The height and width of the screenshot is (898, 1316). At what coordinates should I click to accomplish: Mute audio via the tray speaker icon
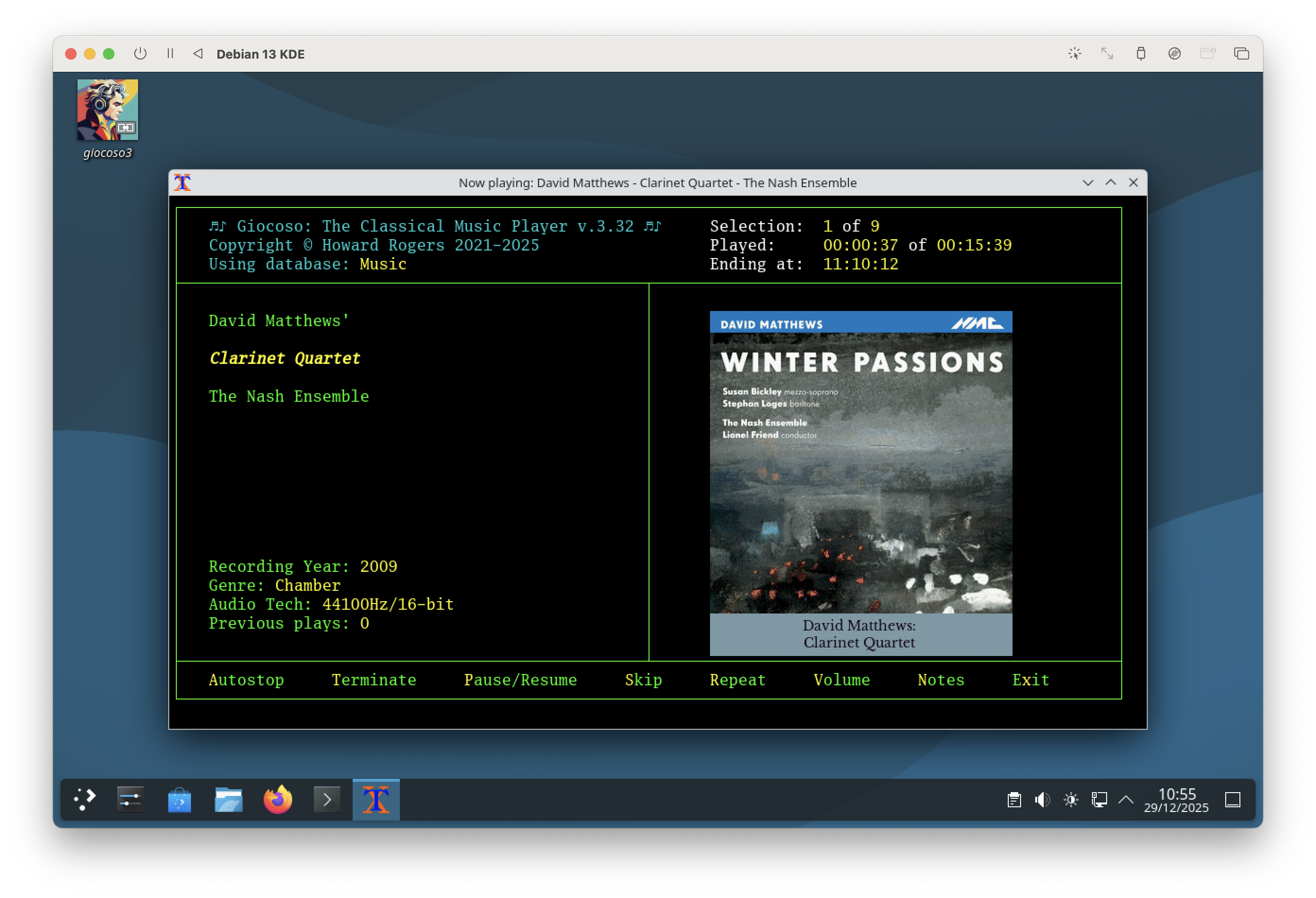(1042, 800)
